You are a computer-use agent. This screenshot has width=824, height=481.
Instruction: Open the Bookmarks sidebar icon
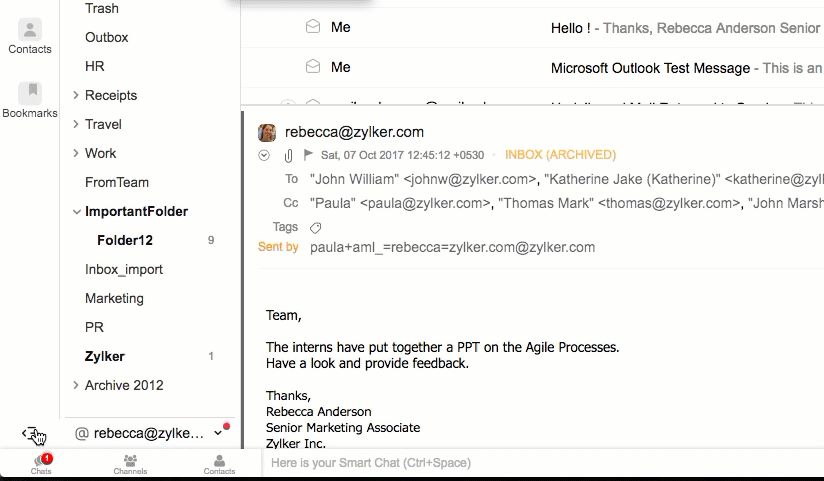[x=30, y=100]
